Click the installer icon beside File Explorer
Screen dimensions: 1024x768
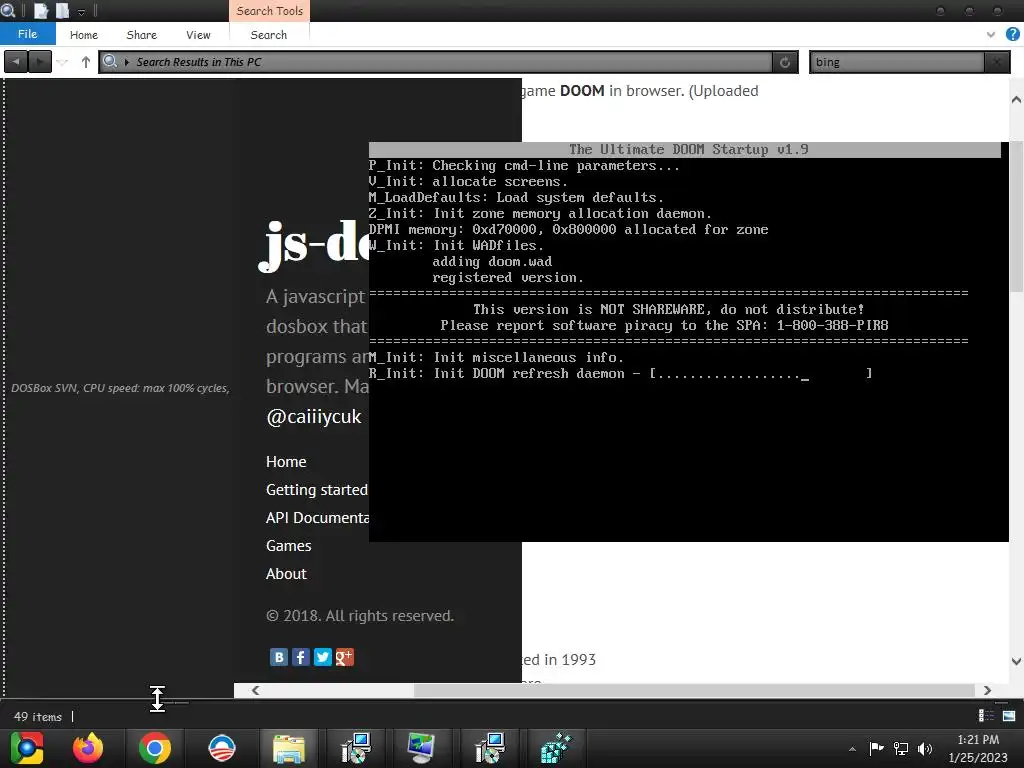point(356,748)
